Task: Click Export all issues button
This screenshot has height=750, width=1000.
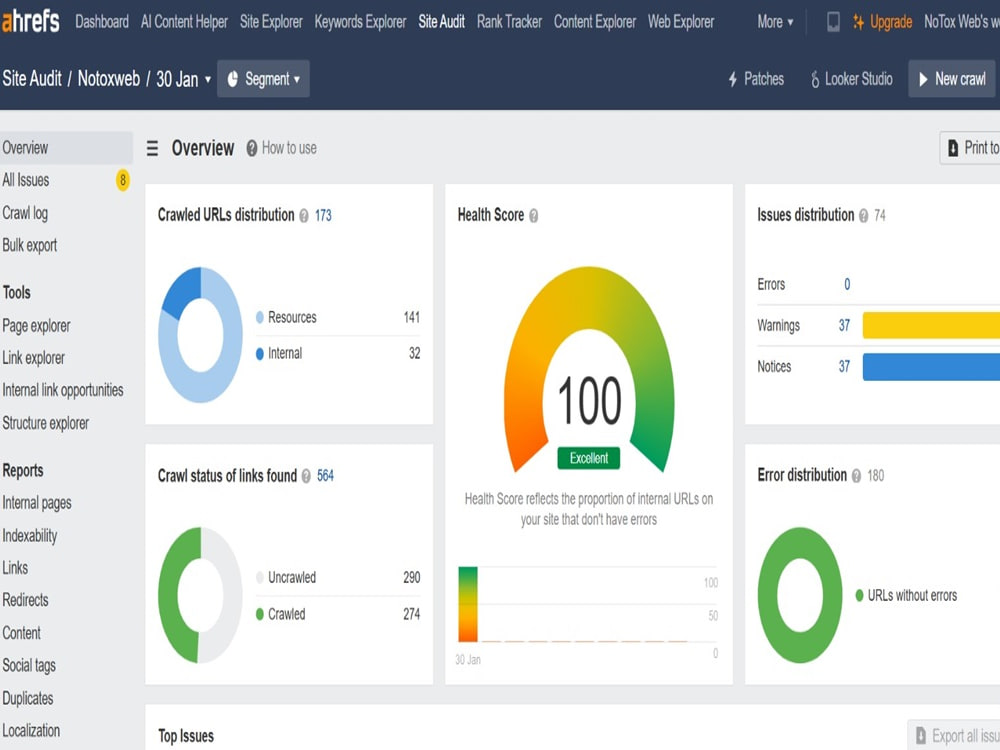Action: click(x=954, y=735)
